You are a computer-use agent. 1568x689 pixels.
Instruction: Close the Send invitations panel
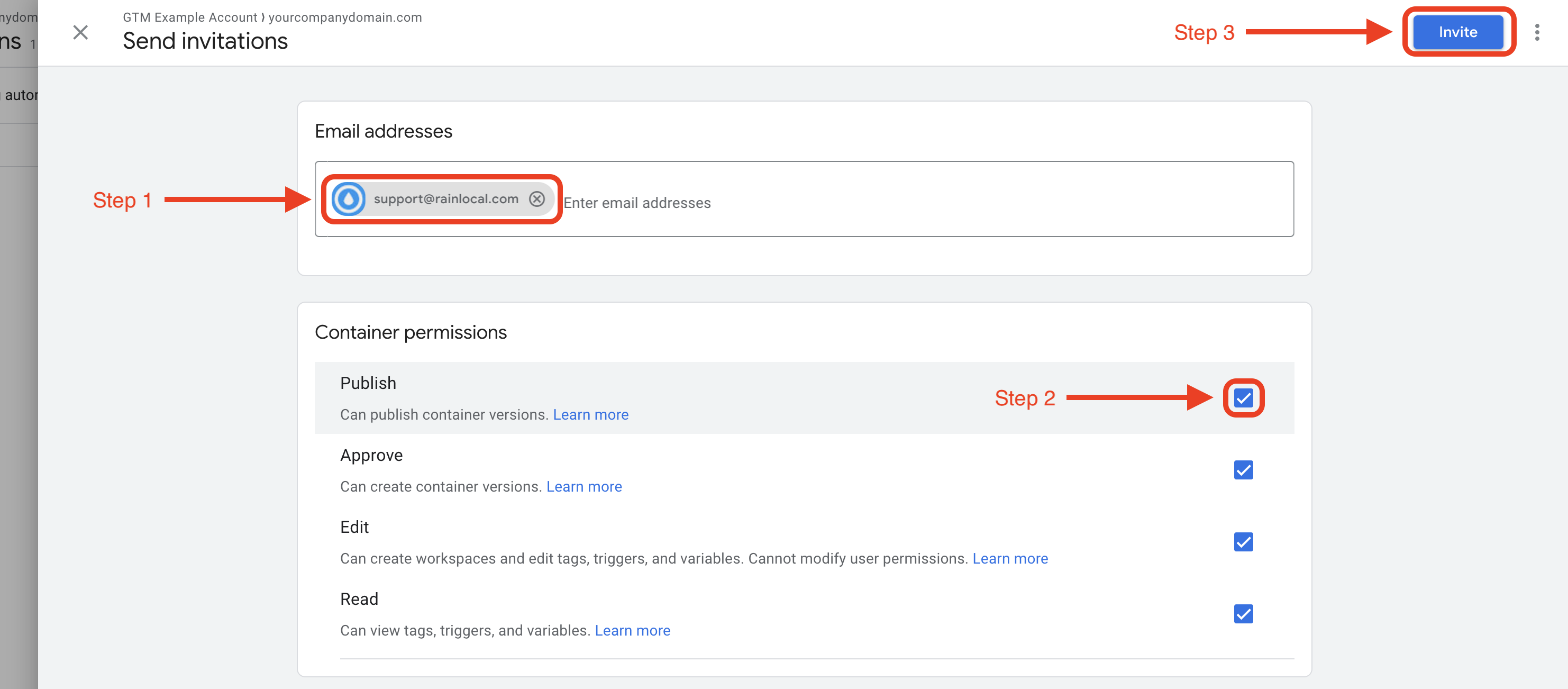point(80,32)
